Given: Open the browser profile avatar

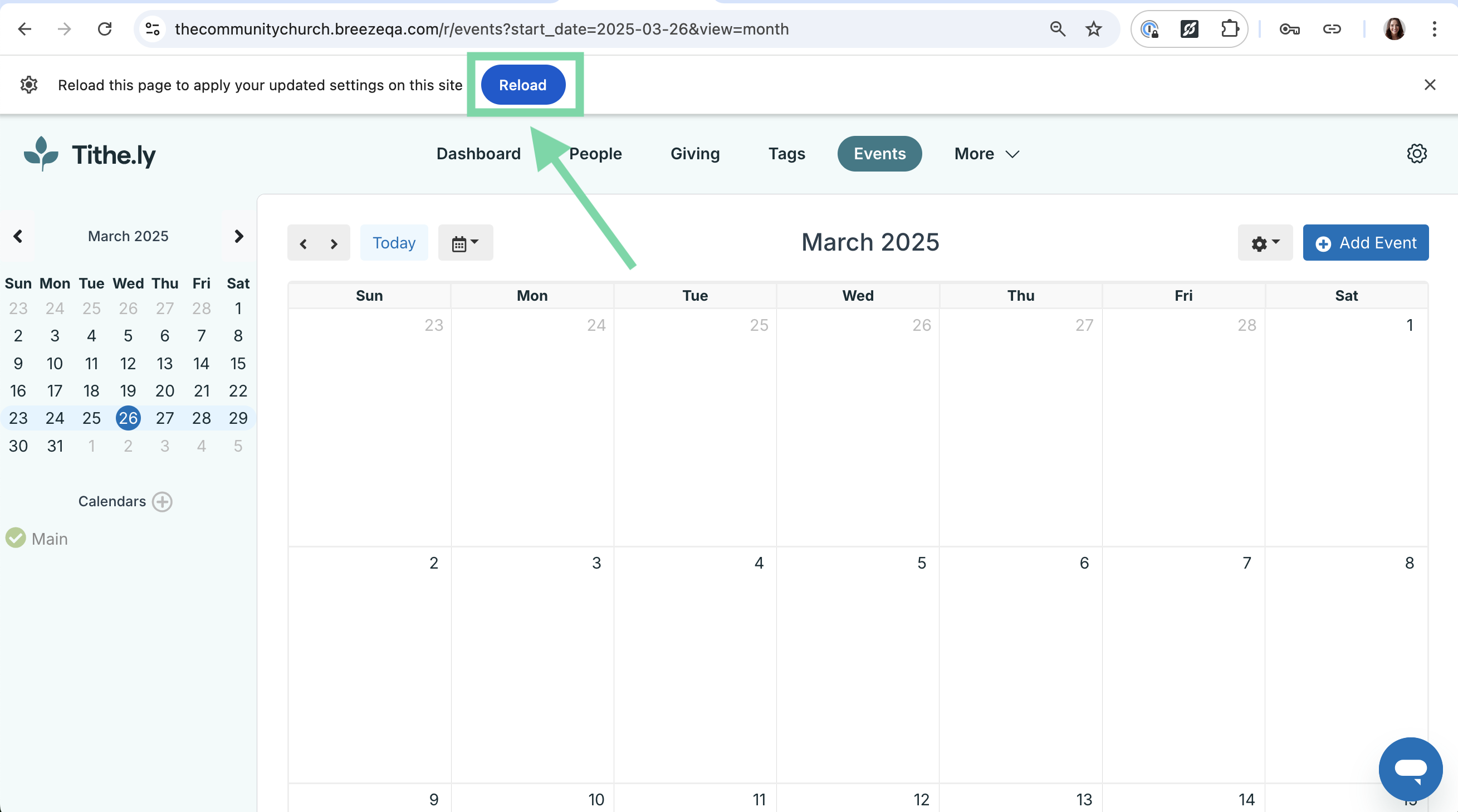Looking at the screenshot, I should [x=1394, y=29].
